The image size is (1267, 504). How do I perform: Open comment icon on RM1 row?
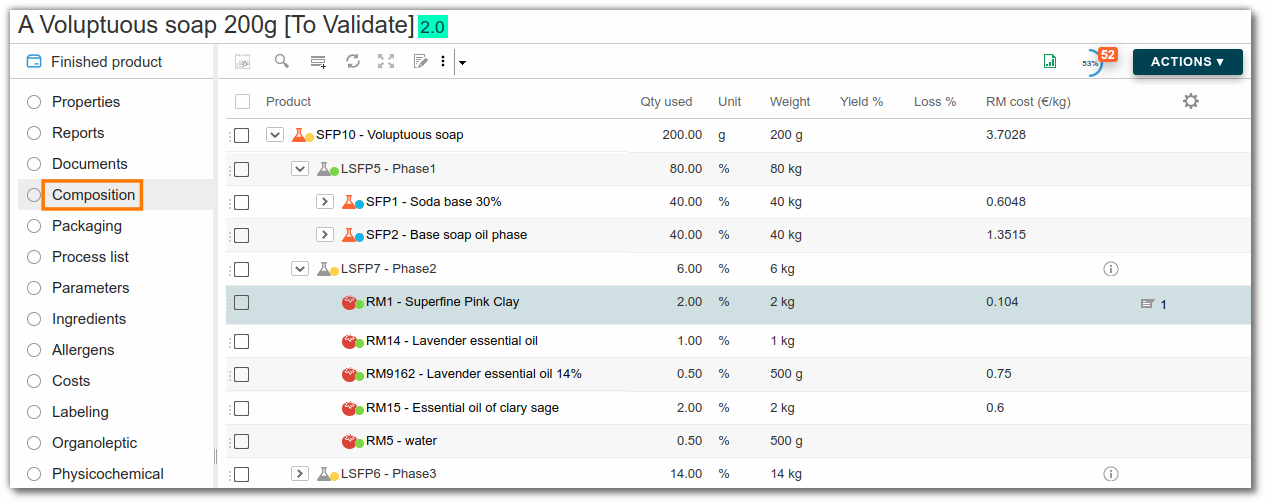pyautogui.click(x=1148, y=303)
